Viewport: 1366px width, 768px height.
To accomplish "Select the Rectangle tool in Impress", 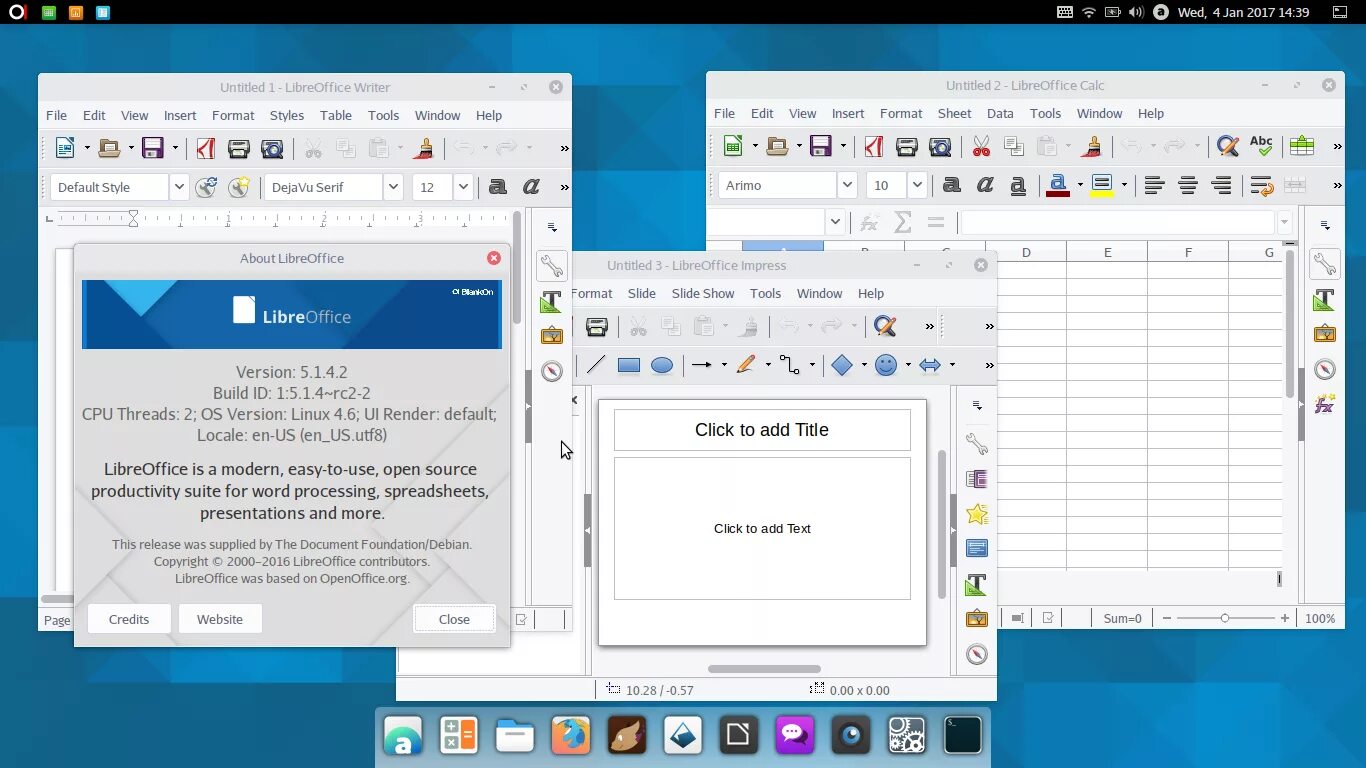I will tap(629, 365).
